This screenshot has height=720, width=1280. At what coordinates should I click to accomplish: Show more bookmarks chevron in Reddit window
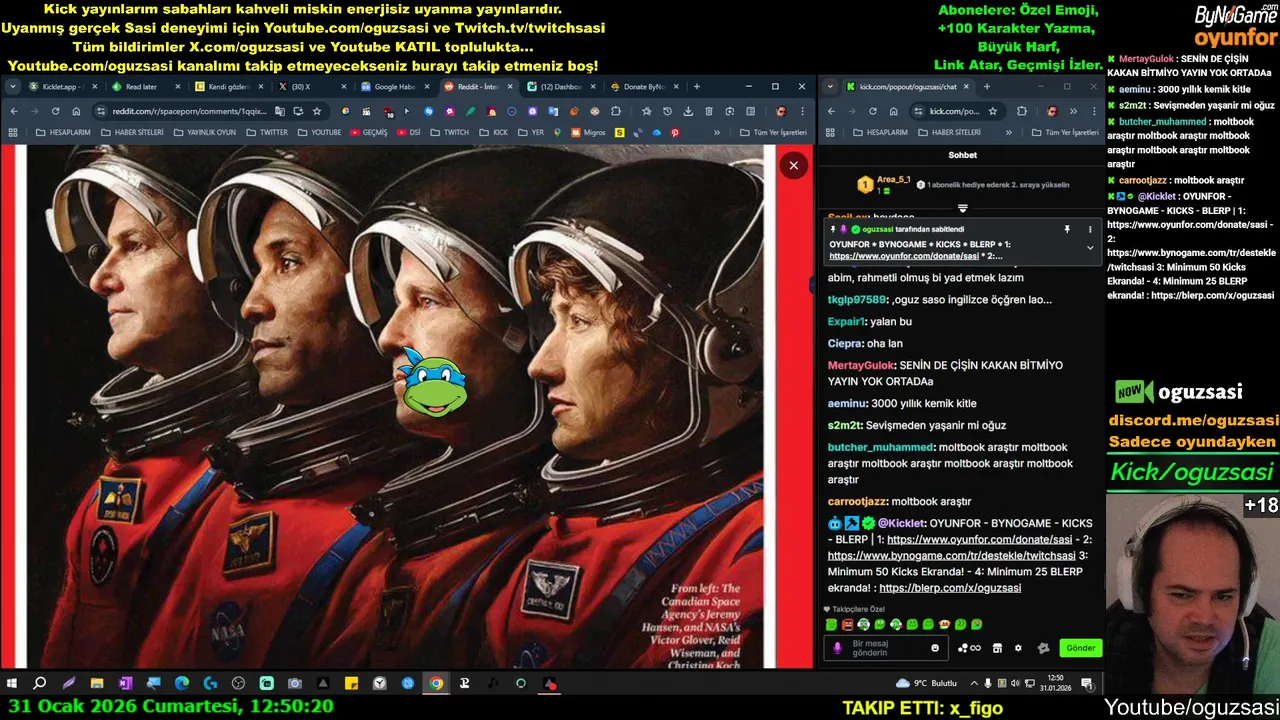[x=717, y=132]
